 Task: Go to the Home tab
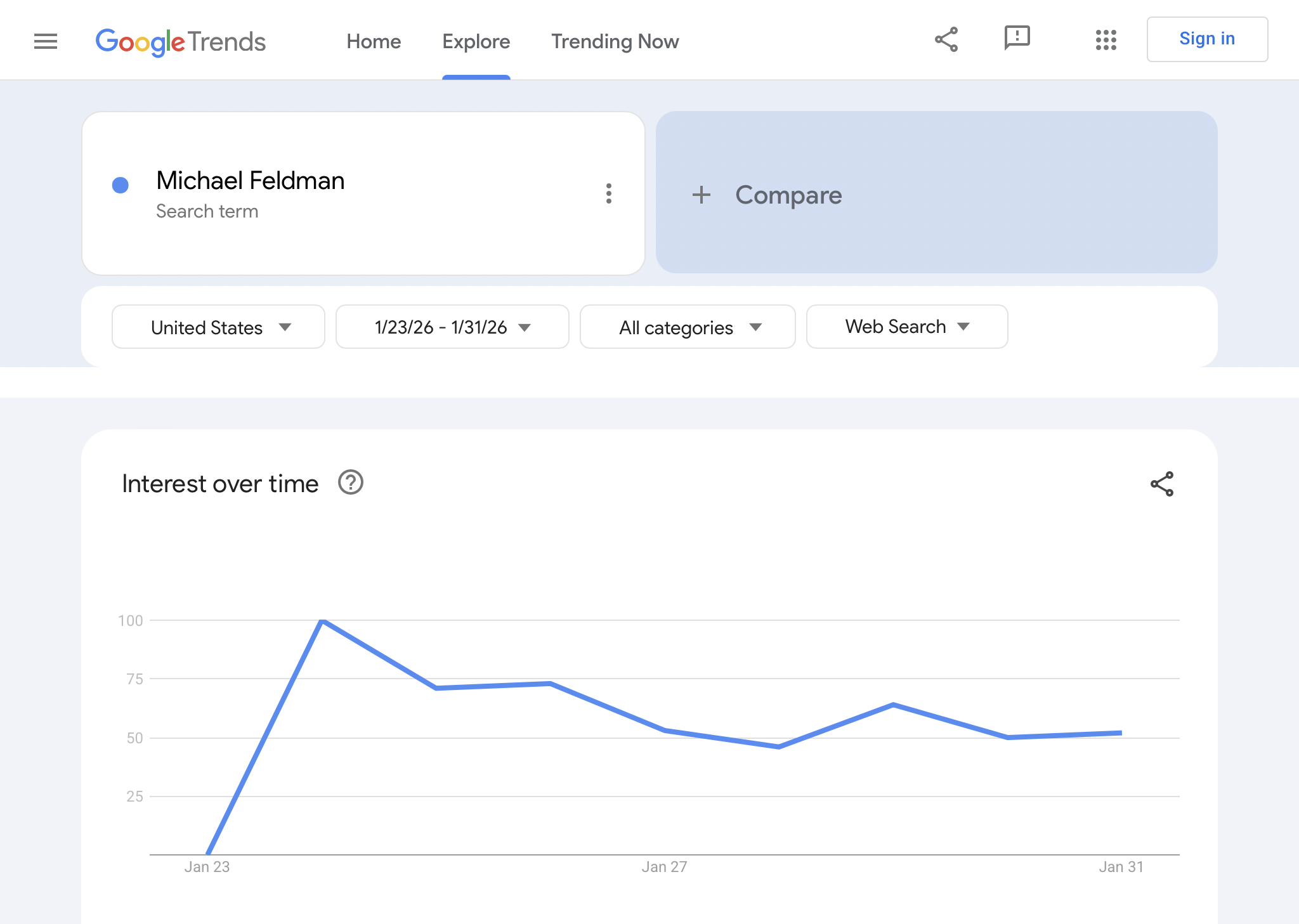coord(374,42)
